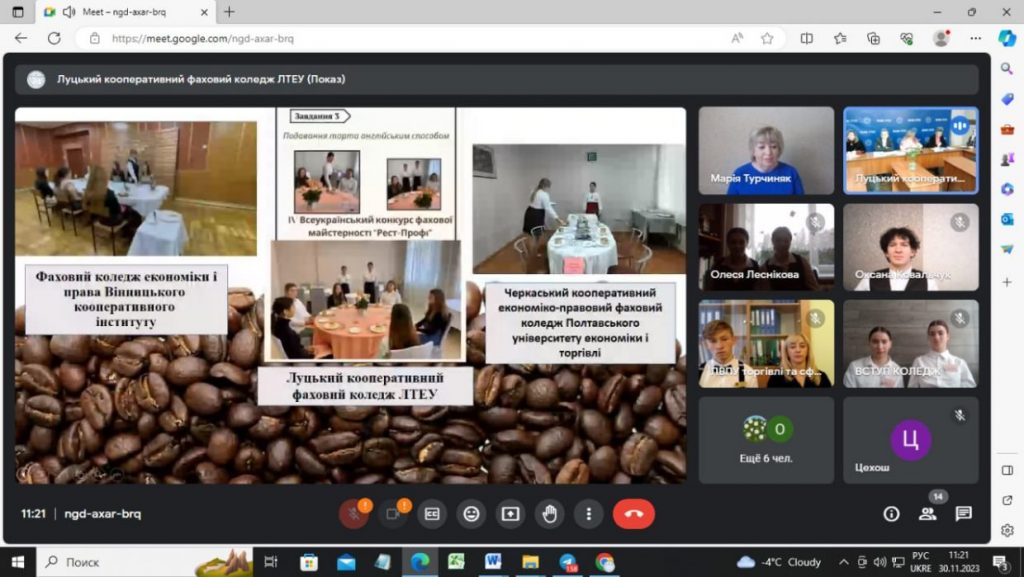Show the participants list
The height and width of the screenshot is (577, 1024).
point(927,514)
